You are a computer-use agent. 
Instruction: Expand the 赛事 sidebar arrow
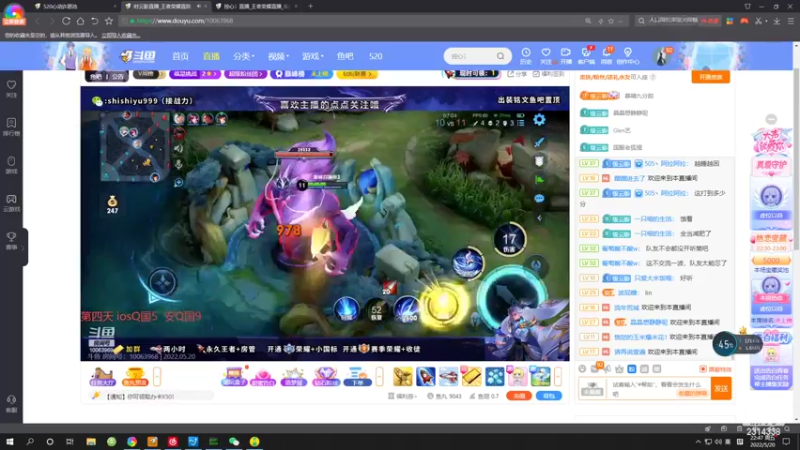tap(22, 247)
